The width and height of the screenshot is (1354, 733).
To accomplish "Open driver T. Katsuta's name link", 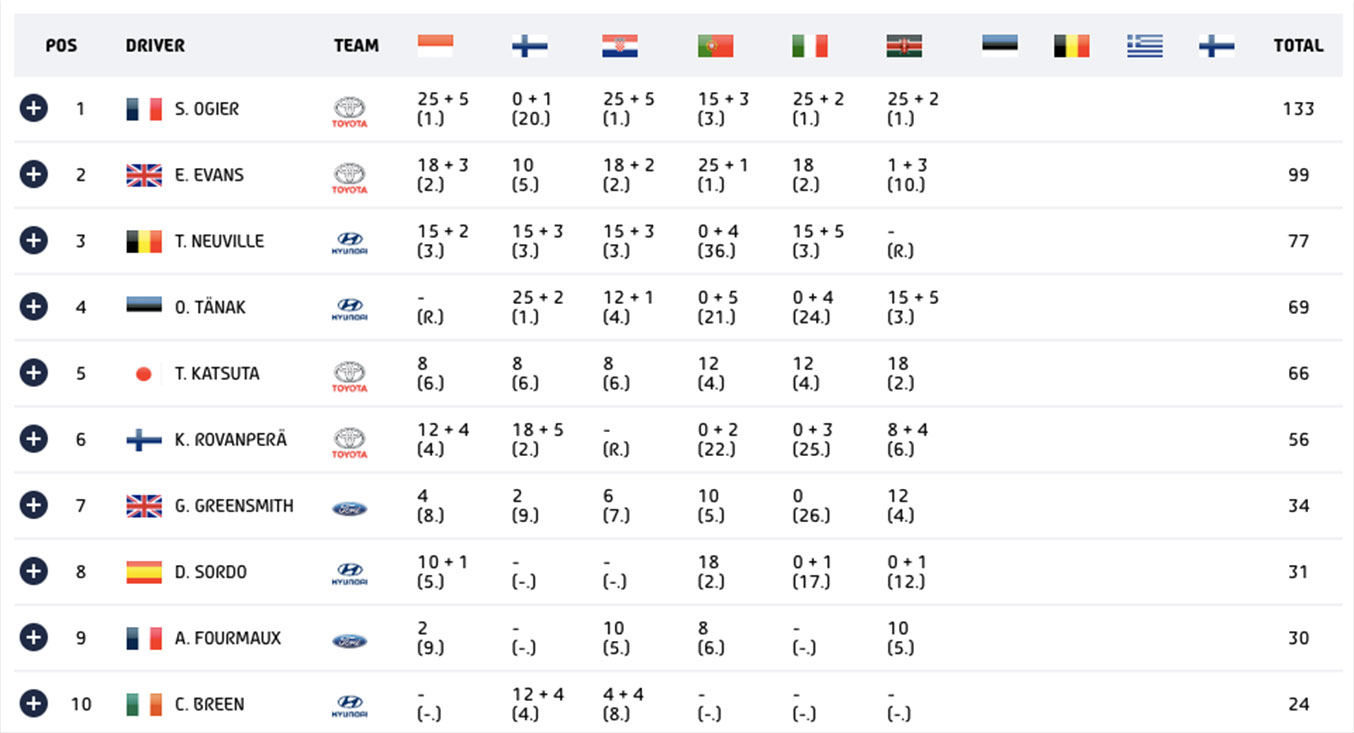I will coord(217,373).
